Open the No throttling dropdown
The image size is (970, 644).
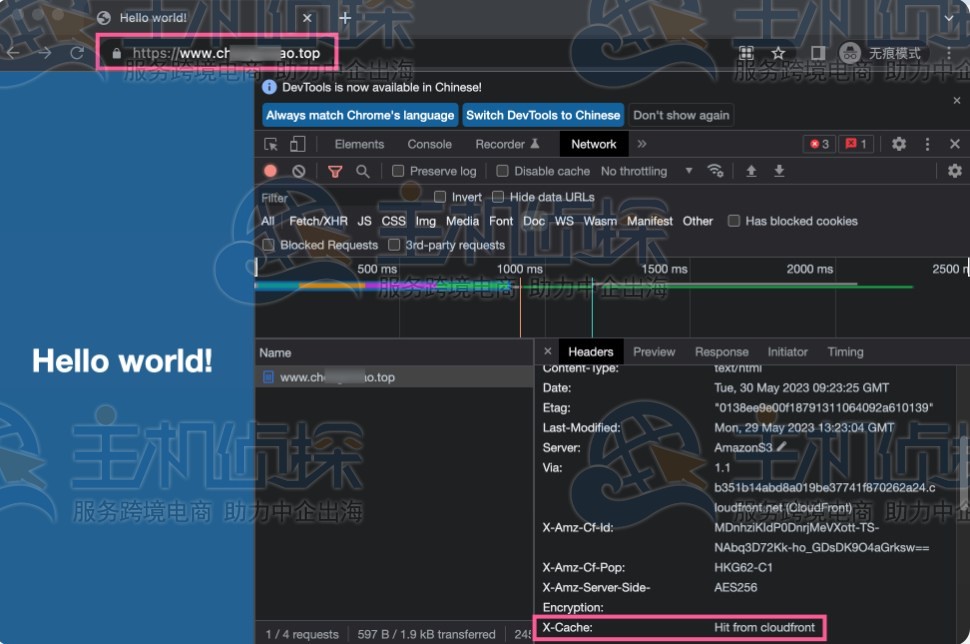pos(646,171)
